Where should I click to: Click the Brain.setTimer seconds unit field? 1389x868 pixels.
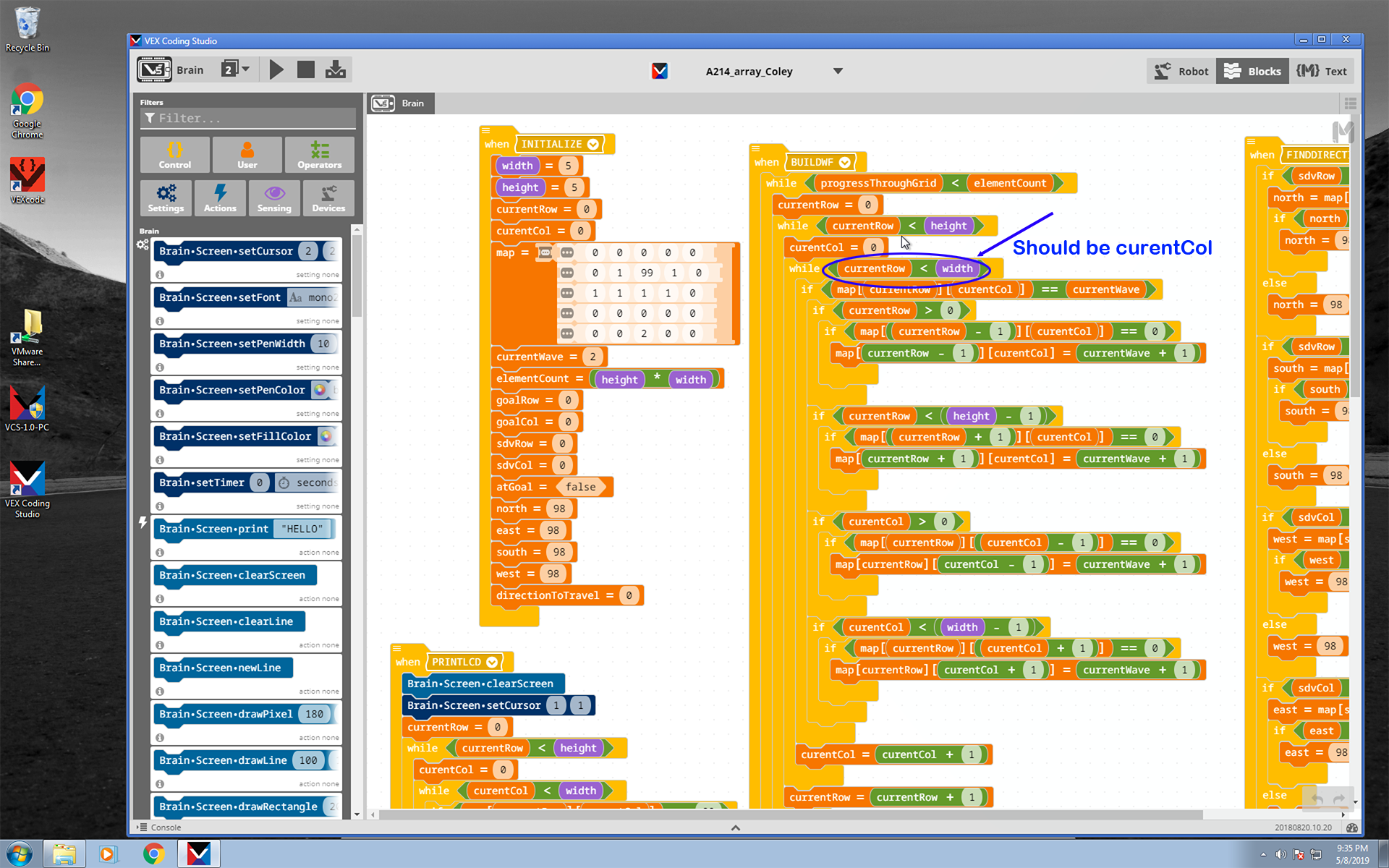(x=308, y=482)
